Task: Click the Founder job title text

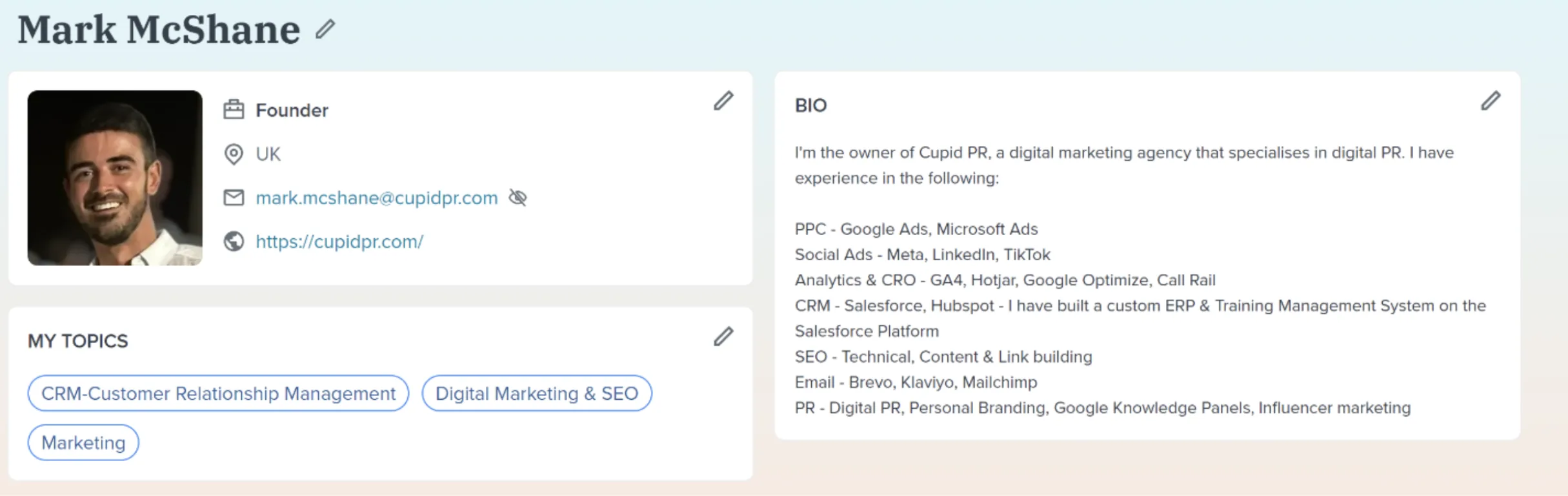Action: pos(292,110)
